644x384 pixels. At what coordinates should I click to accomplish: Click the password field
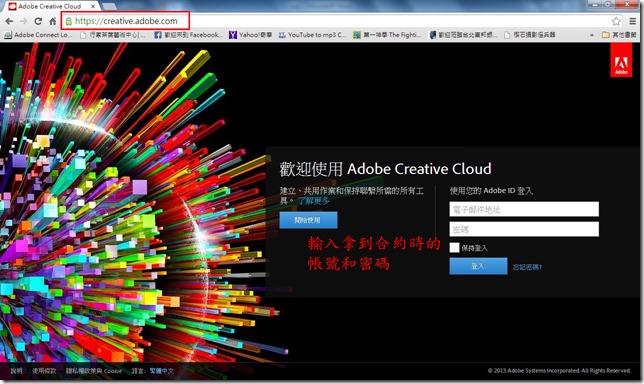pyautogui.click(x=524, y=229)
